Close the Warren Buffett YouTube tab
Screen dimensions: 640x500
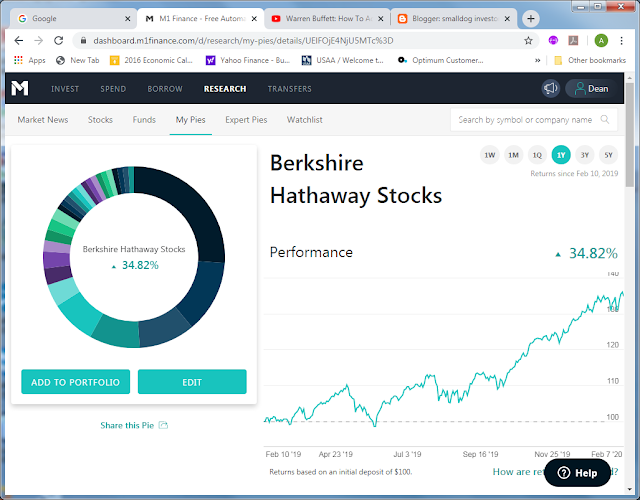(380, 19)
